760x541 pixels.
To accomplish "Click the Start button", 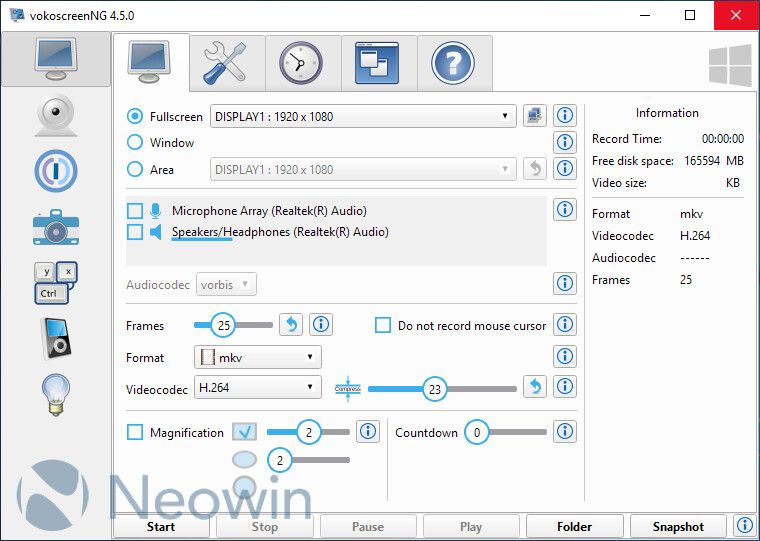I will [x=161, y=527].
